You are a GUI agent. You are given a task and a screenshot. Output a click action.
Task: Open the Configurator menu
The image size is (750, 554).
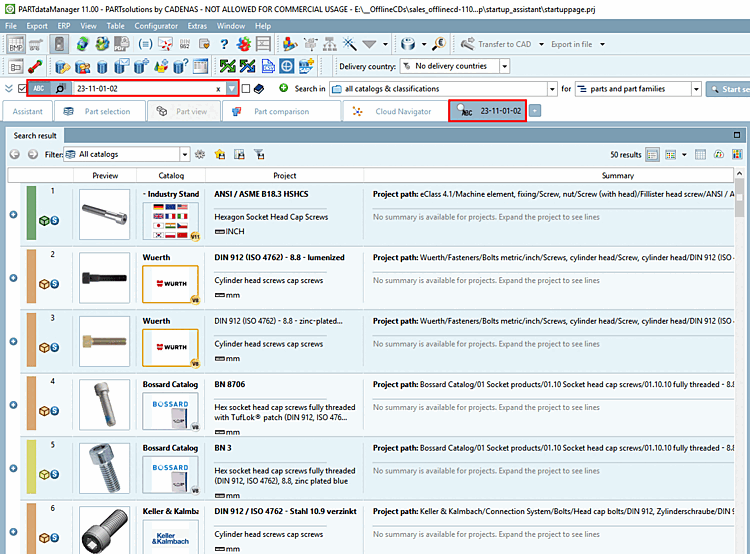(155, 24)
